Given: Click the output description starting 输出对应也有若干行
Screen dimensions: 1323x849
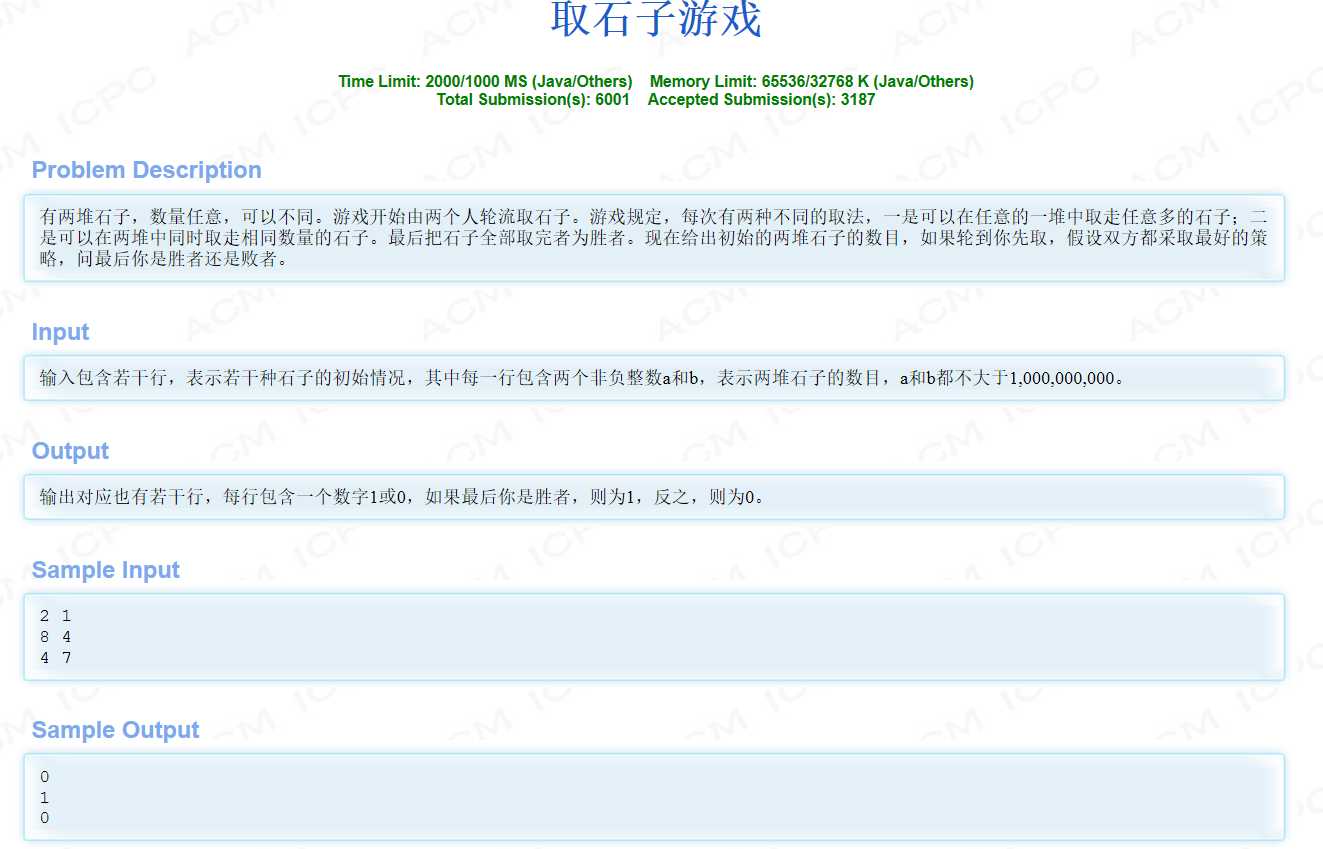Looking at the screenshot, I should (403, 497).
